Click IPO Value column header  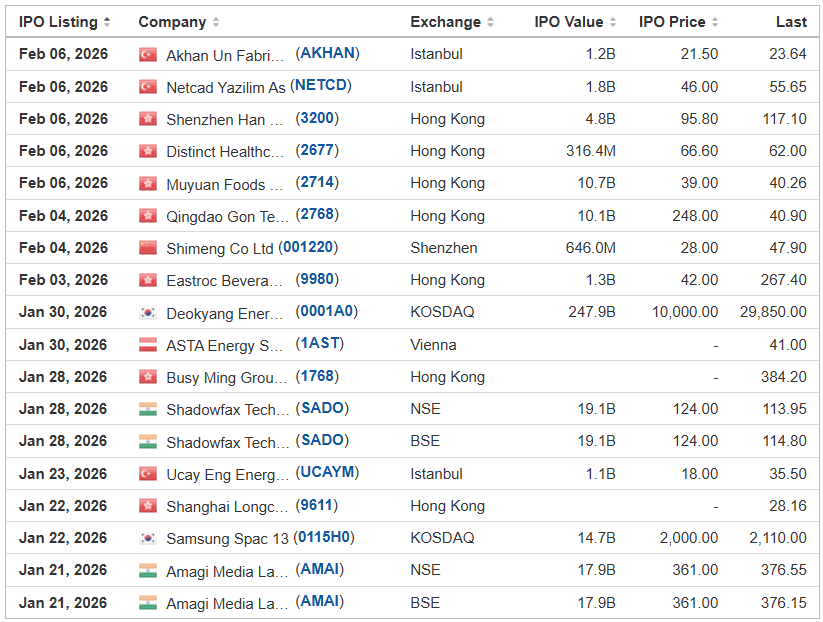click(x=569, y=22)
